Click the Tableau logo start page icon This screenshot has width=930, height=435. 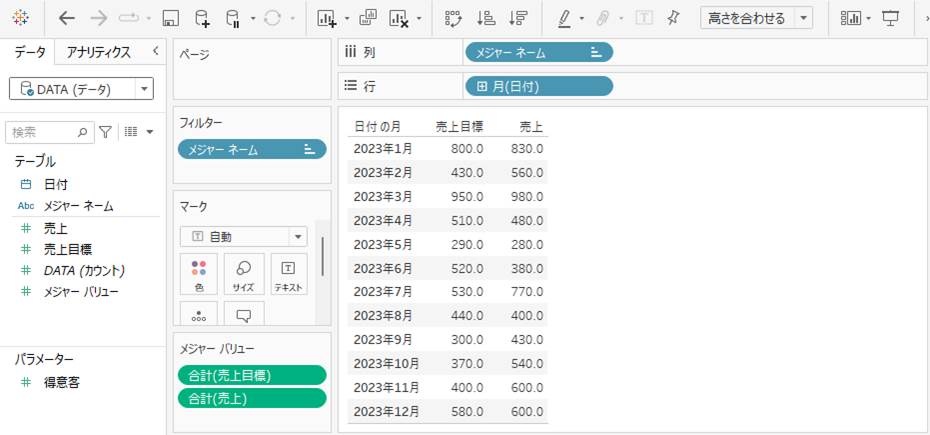[20, 18]
